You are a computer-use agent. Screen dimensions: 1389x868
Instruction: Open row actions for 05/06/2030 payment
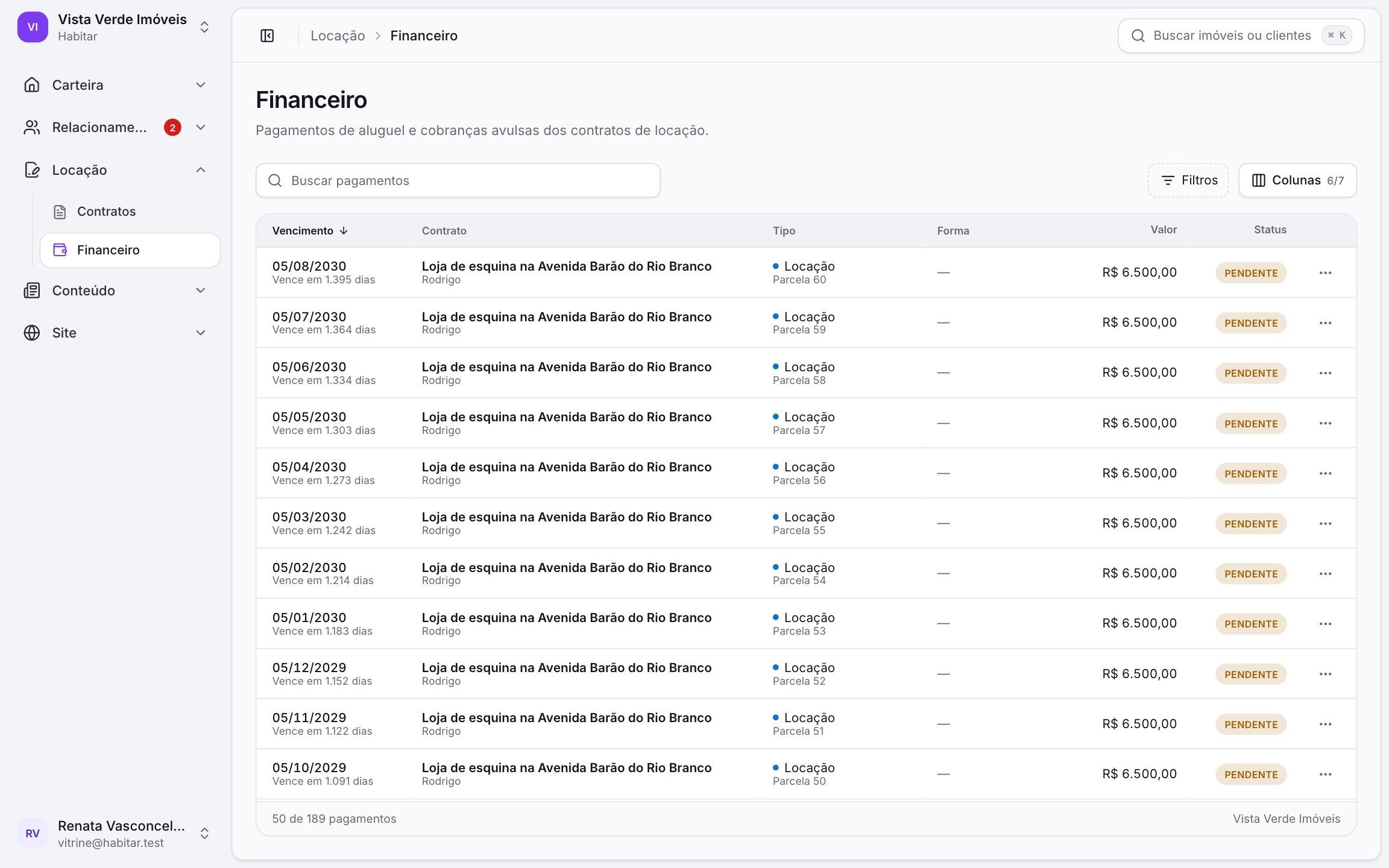pyautogui.click(x=1325, y=373)
